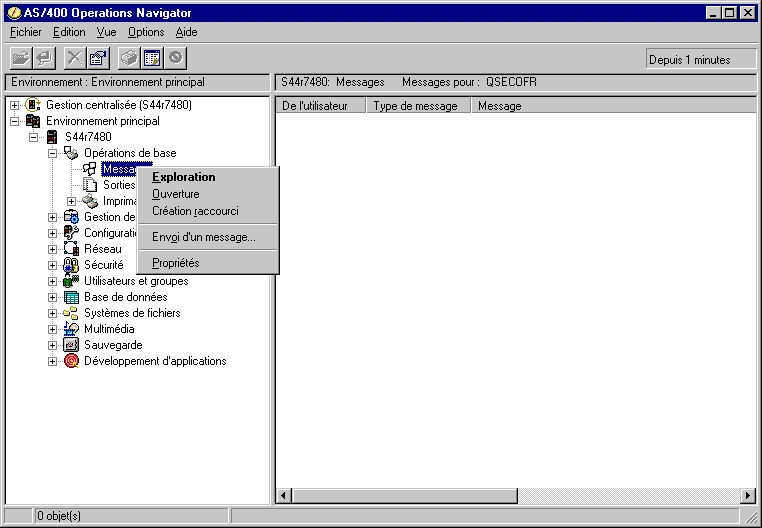Click the Environnement principal icon
Viewport: 762px width, 528px height.
tap(33, 121)
